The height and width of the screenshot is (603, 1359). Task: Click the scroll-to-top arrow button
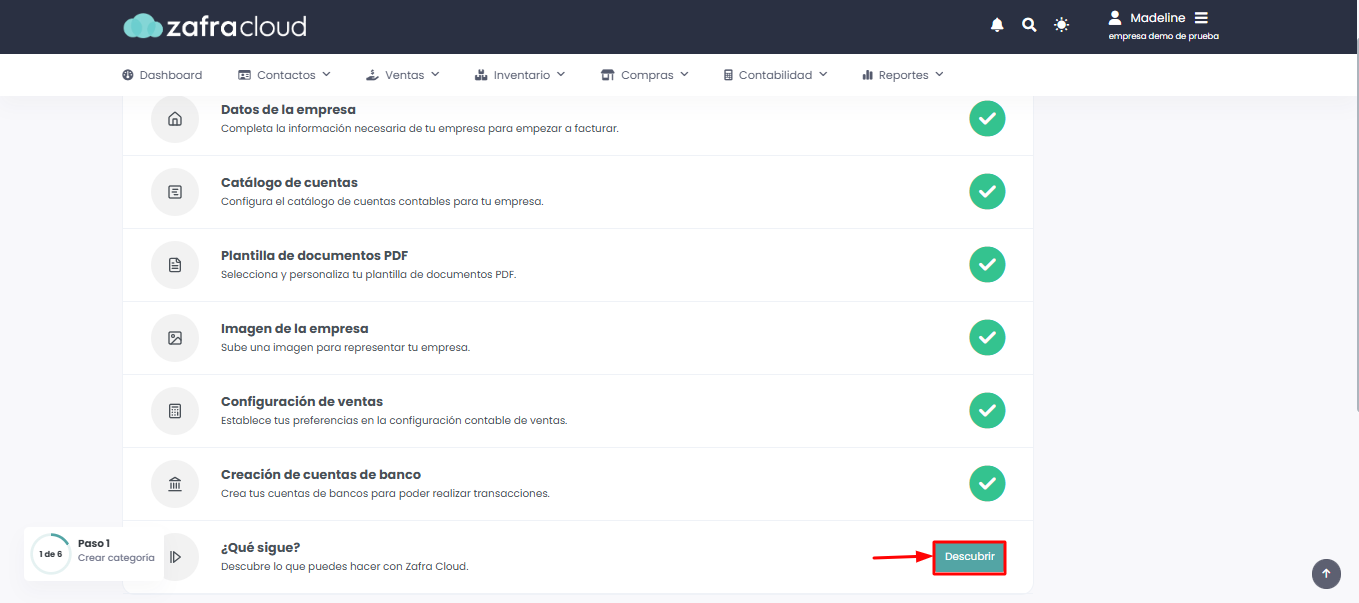pyautogui.click(x=1326, y=573)
